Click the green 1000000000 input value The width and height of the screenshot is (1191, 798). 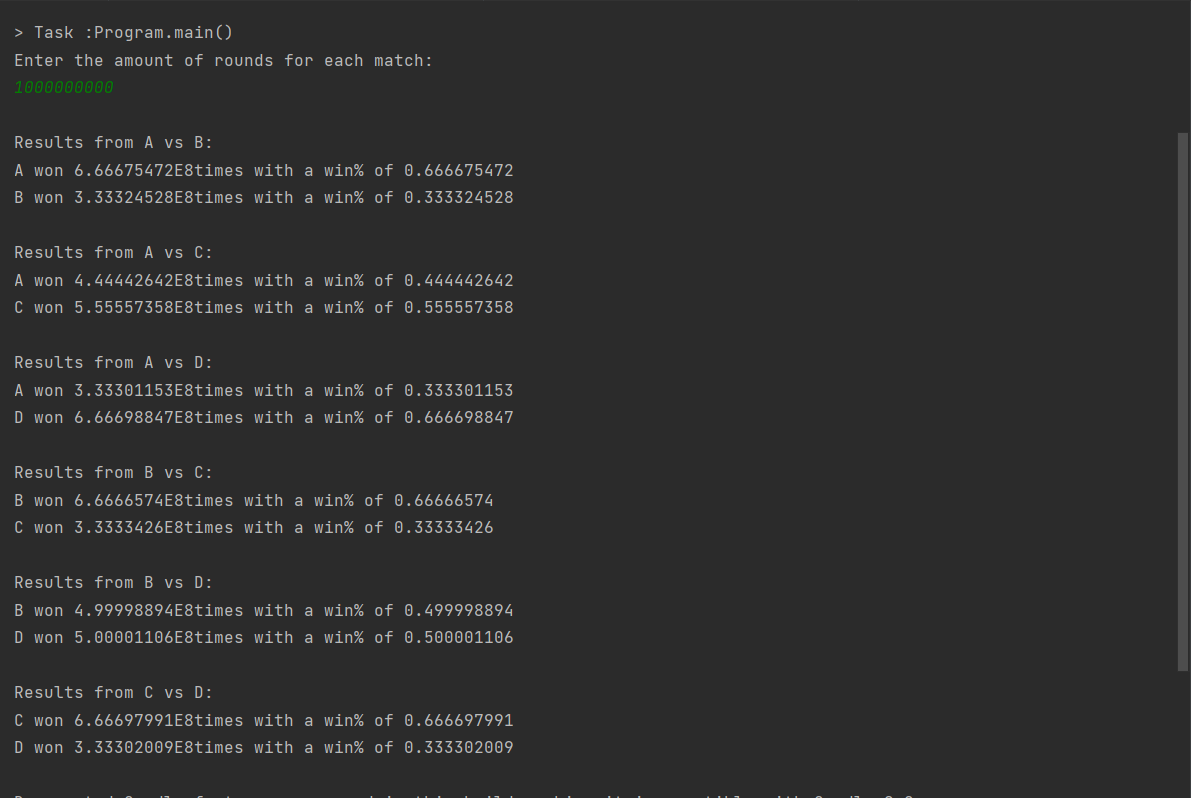[x=64, y=88]
